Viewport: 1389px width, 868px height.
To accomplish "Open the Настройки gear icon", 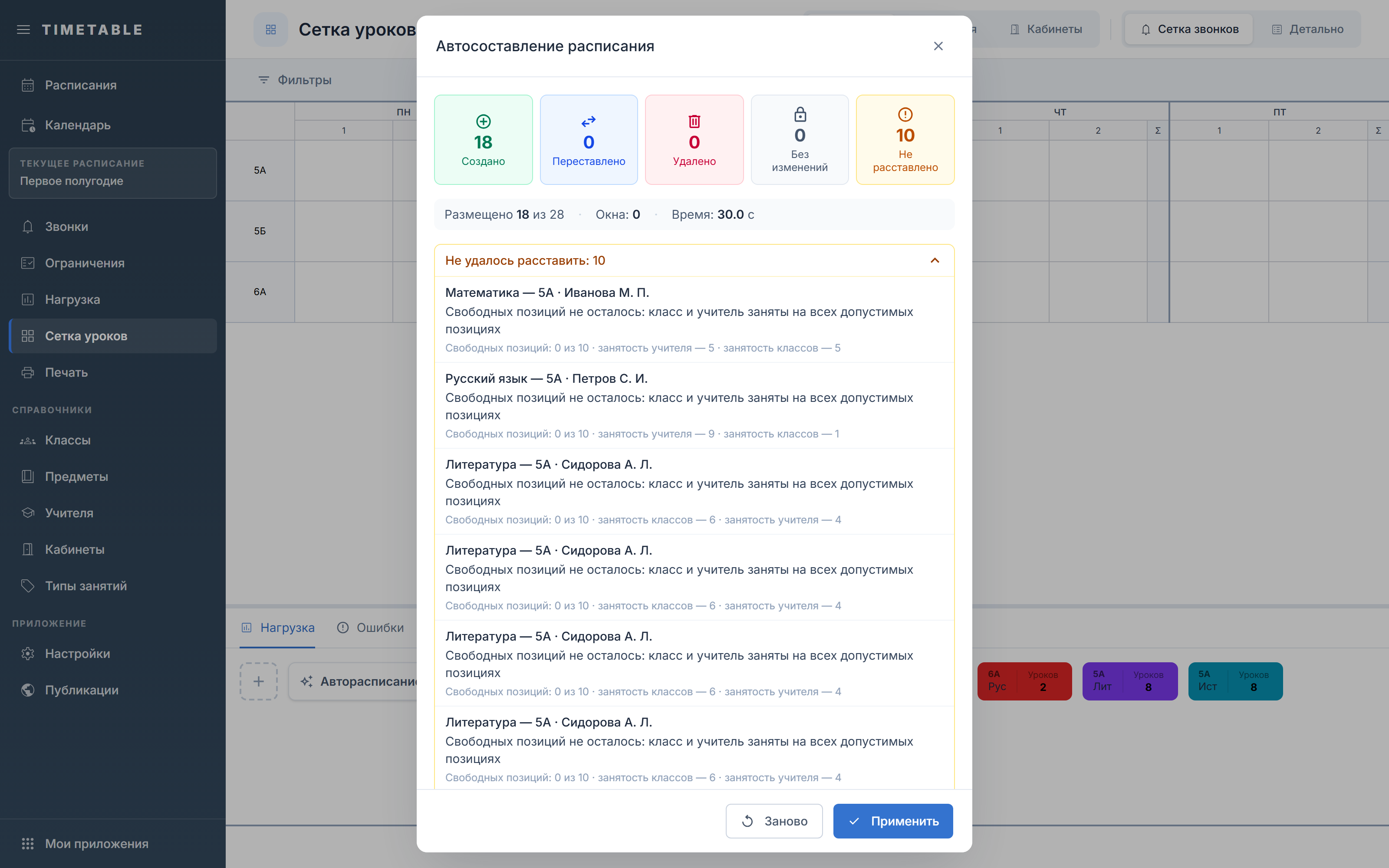I will [27, 653].
